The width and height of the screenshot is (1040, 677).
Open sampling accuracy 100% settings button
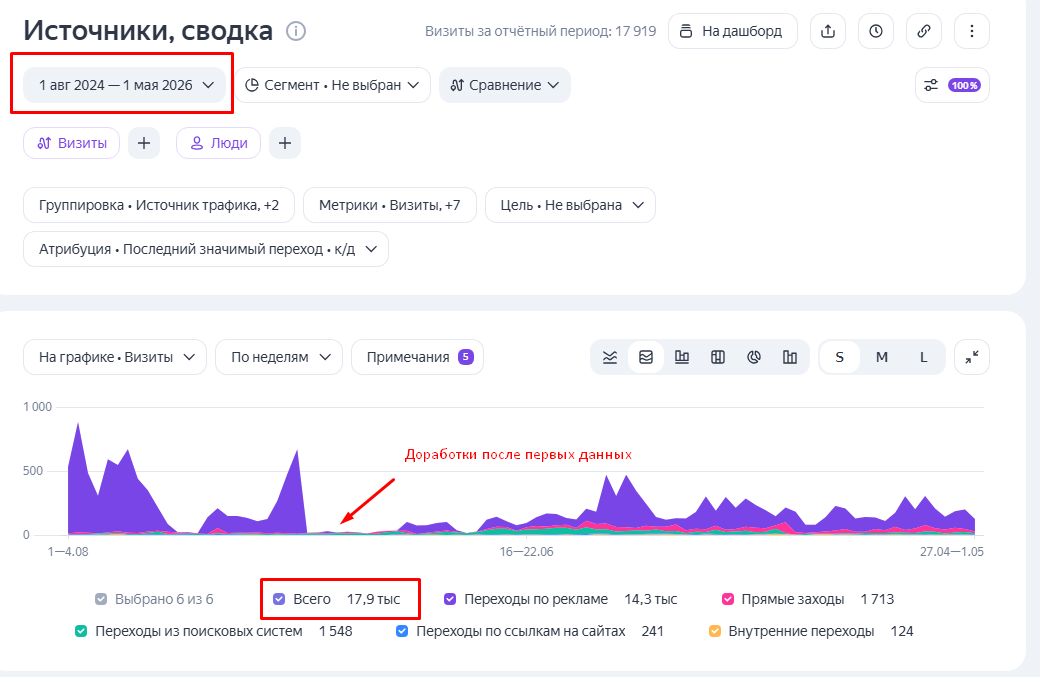952,85
